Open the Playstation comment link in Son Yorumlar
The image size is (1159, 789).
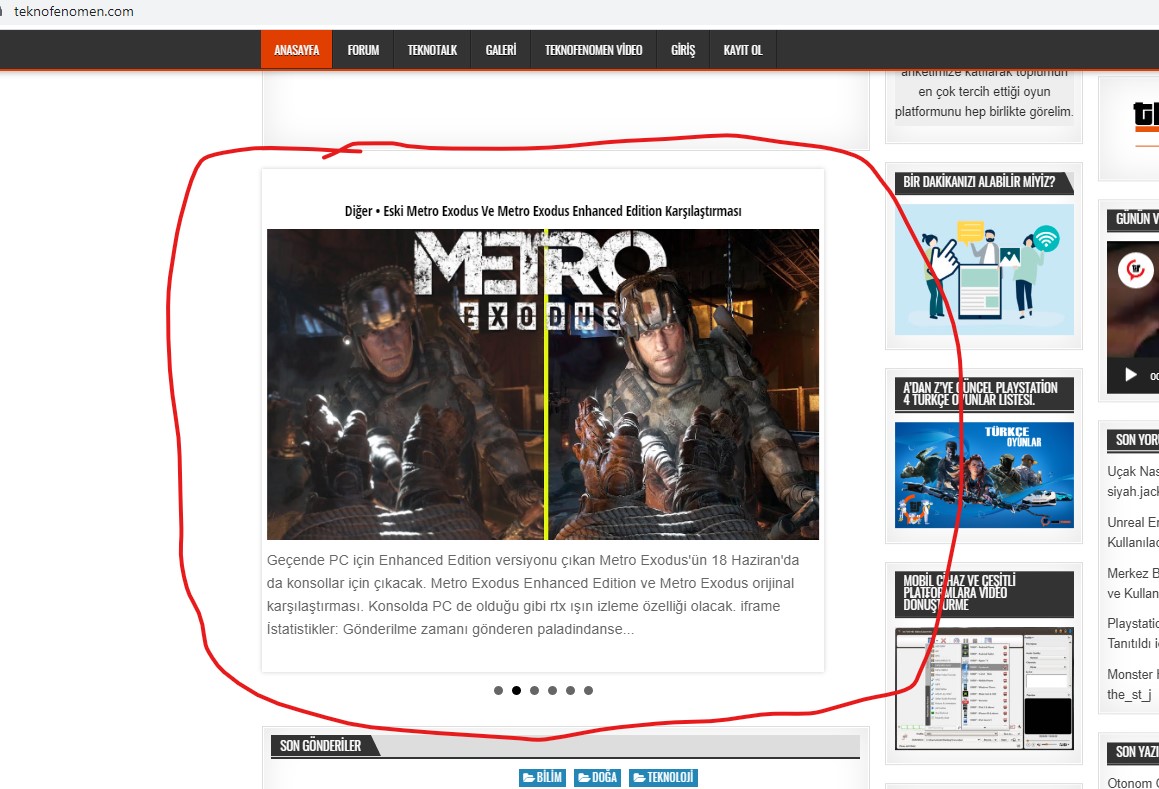click(x=1132, y=634)
